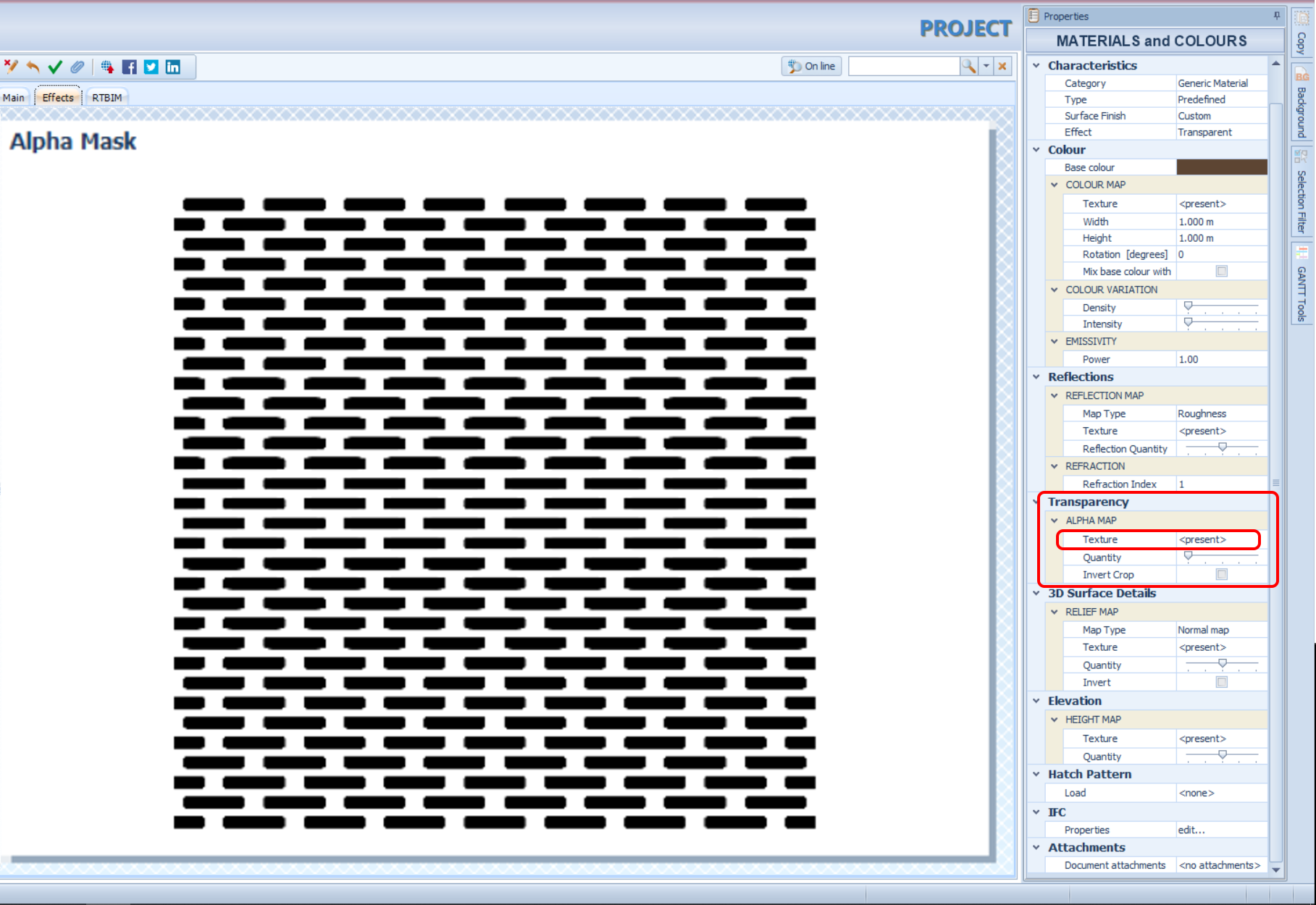Share on Facebook icon
This screenshot has width=1316, height=905.
[x=129, y=67]
